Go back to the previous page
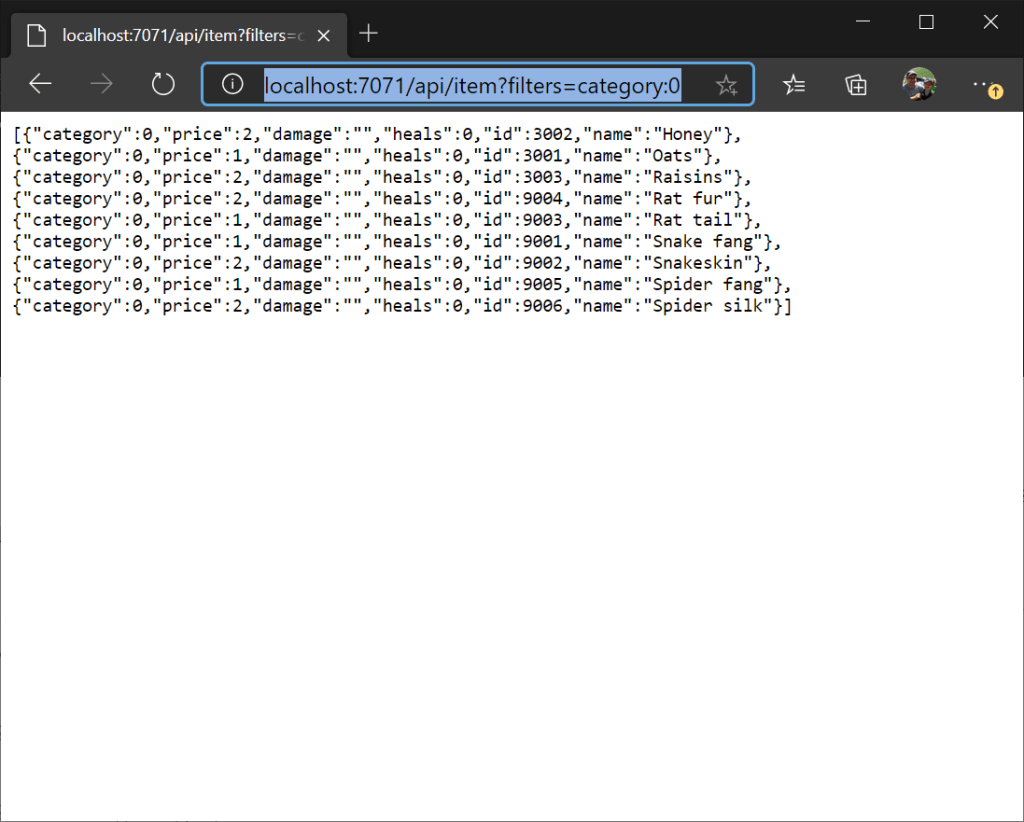This screenshot has height=822, width=1024. click(40, 85)
